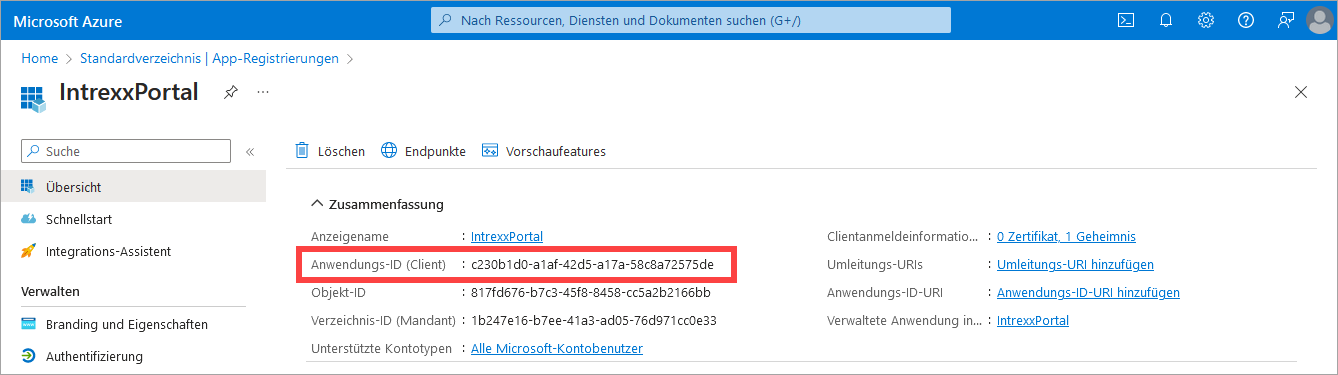Collapse the side menu with double chevron
This screenshot has width=1338, height=375.
[250, 152]
